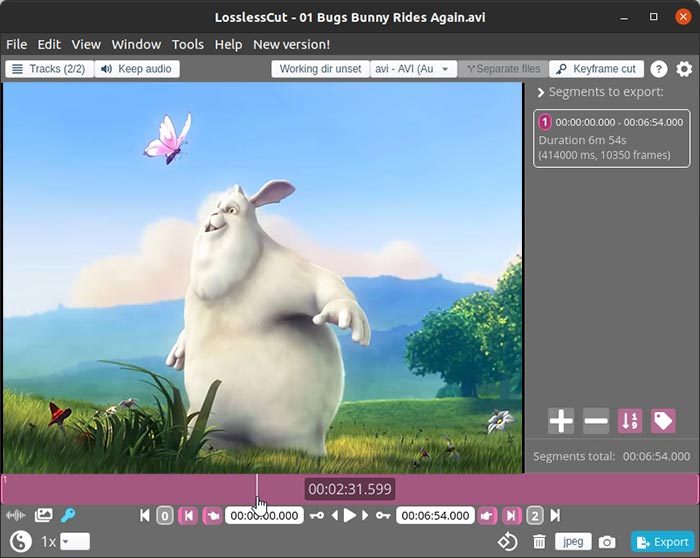Open the Tools menu
Screen dimensions: 700x558
[x=187, y=44]
